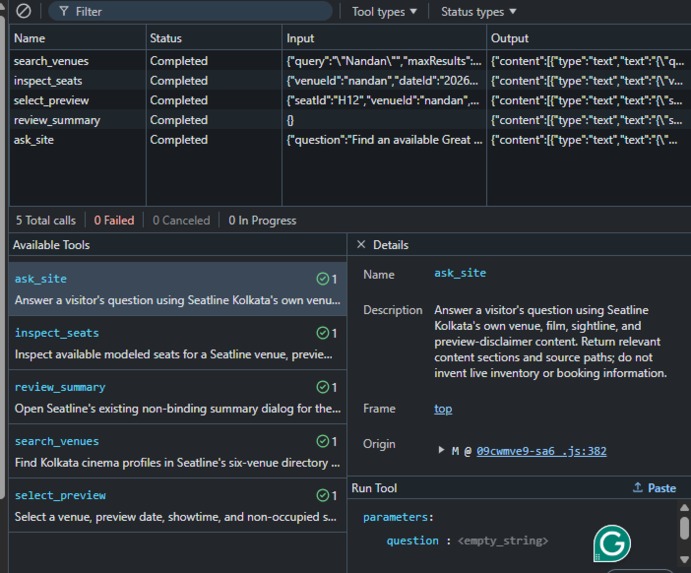This screenshot has width=691, height=573.
Task: Select ask_site in Available Tools
Action: pos(178,289)
